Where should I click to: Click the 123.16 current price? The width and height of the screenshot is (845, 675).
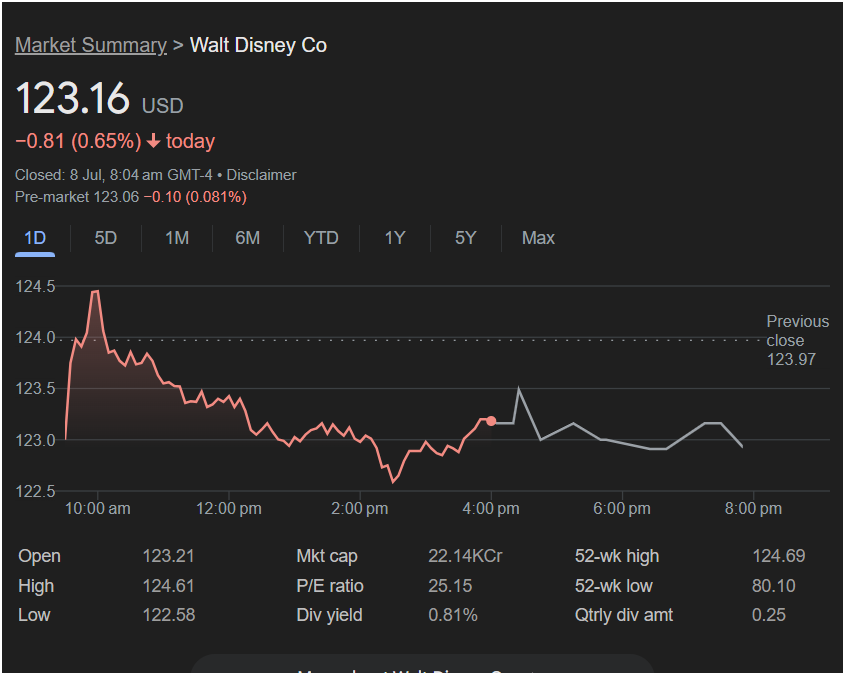tap(73, 98)
